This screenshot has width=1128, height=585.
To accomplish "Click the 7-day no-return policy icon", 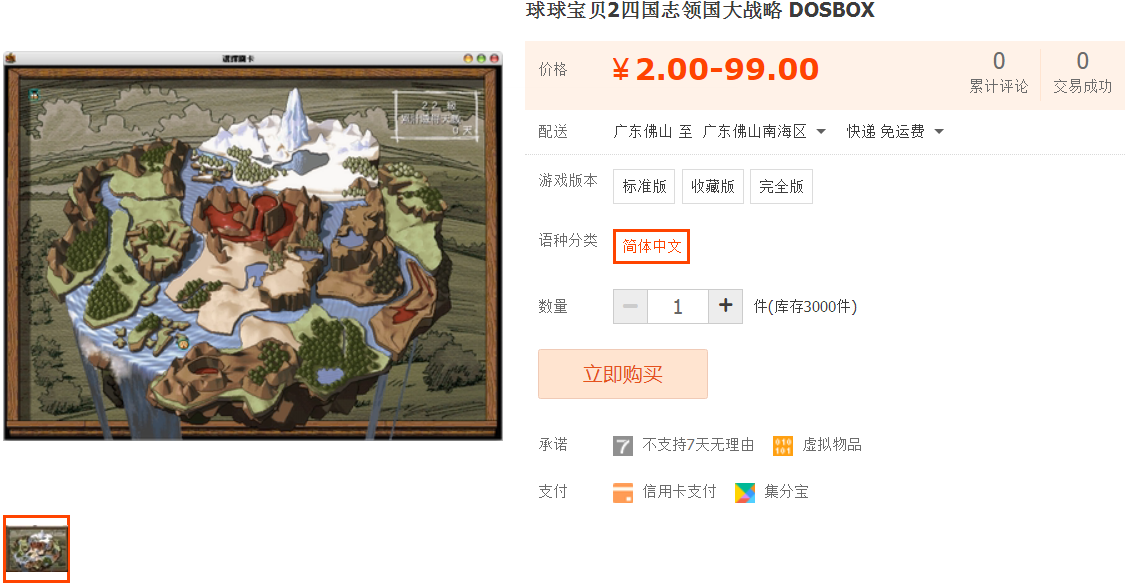I will click(623, 445).
